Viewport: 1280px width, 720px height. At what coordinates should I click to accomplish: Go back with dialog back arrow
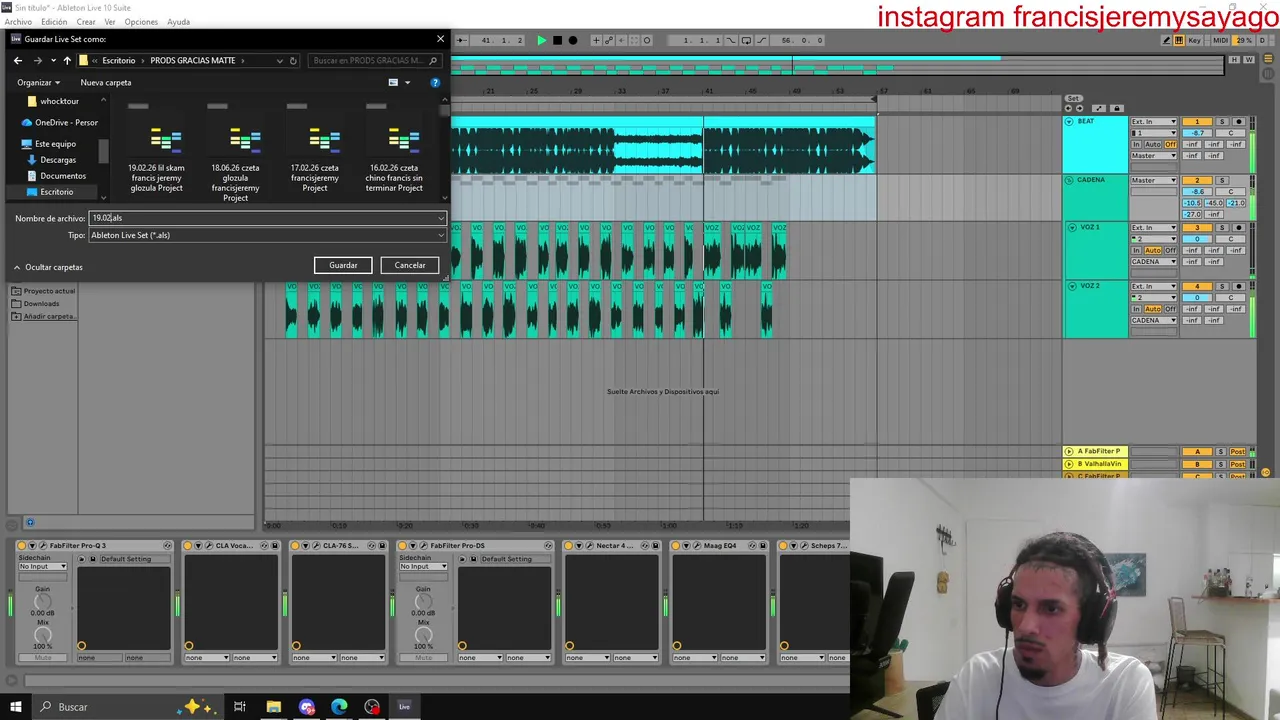[x=17, y=60]
